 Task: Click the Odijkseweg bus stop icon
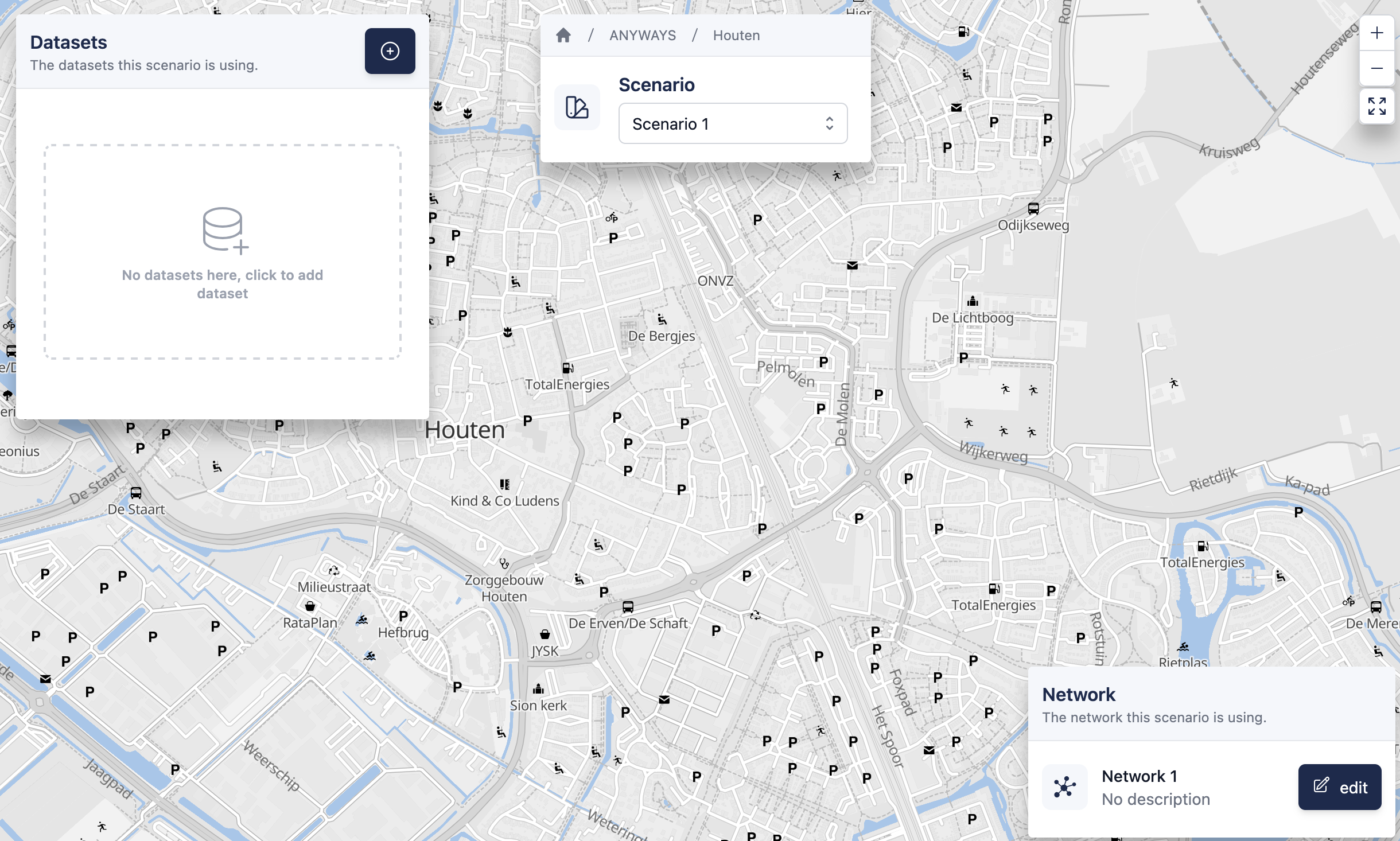pos(1033,208)
